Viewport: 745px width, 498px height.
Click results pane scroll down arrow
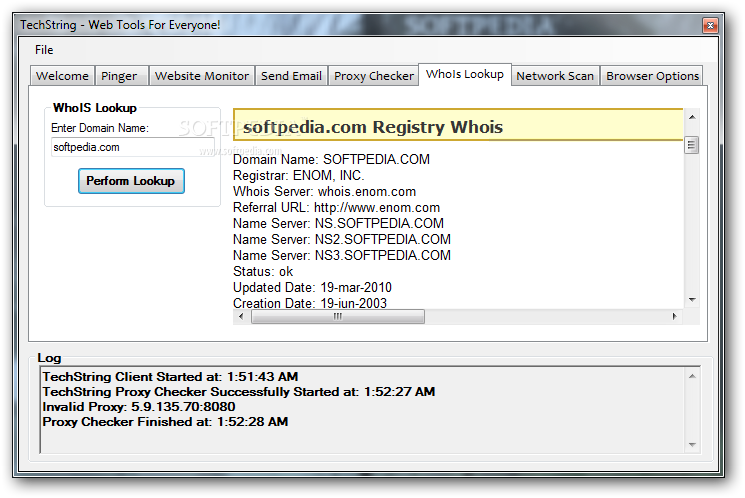click(692, 300)
